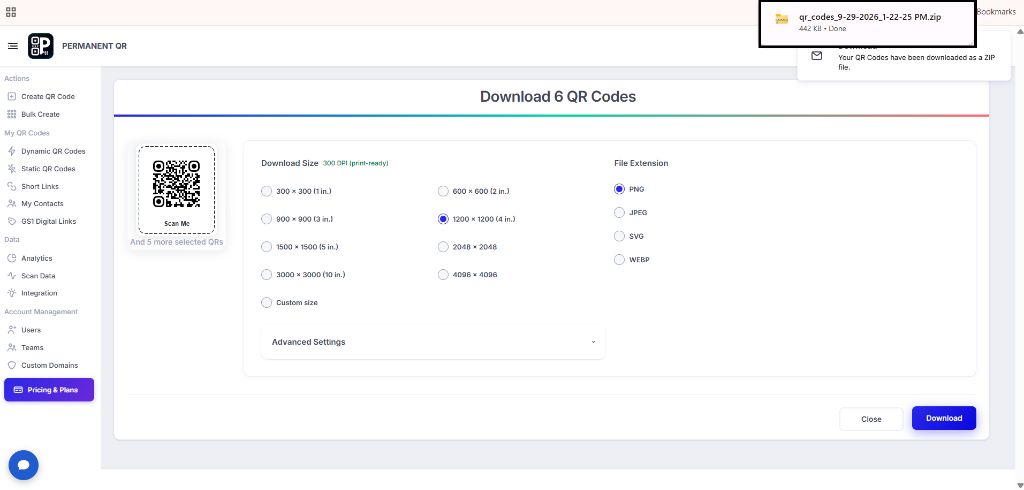
Task: Click the GS1 Digital Links tag icon
Action: 11,221
